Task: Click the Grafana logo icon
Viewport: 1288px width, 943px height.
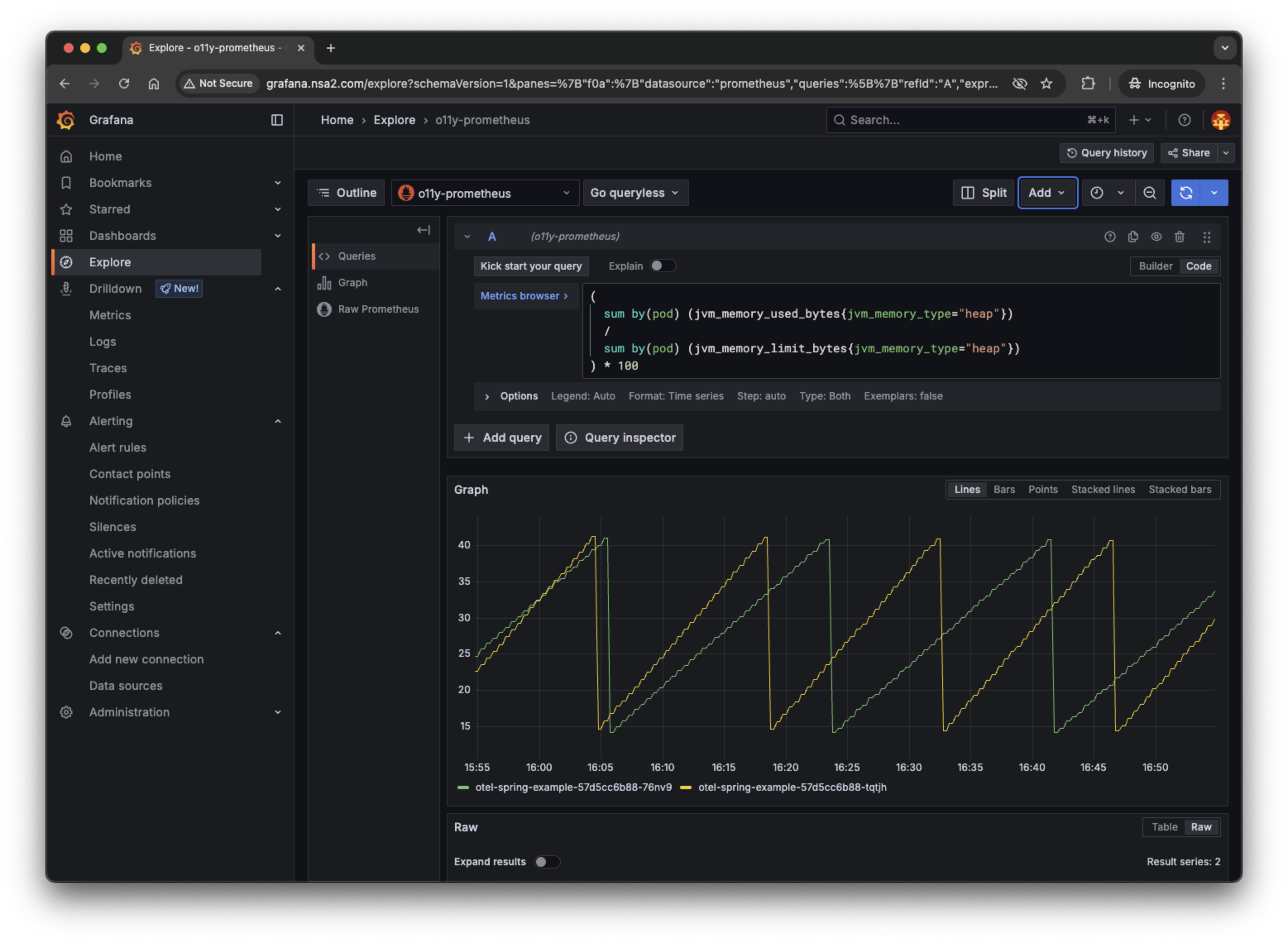Action: [x=66, y=120]
